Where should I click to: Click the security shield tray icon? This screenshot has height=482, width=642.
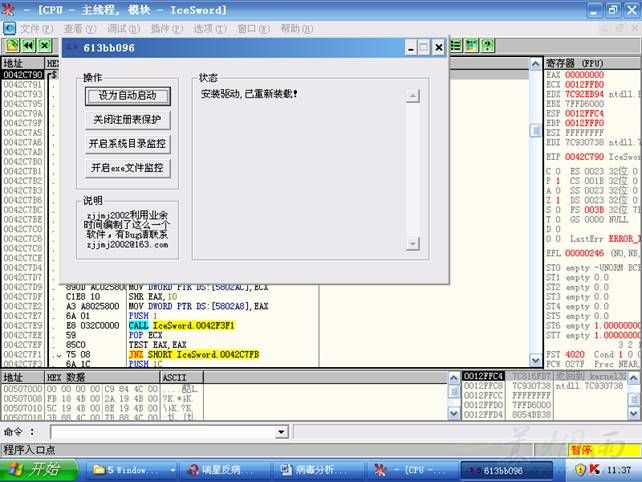(580, 469)
